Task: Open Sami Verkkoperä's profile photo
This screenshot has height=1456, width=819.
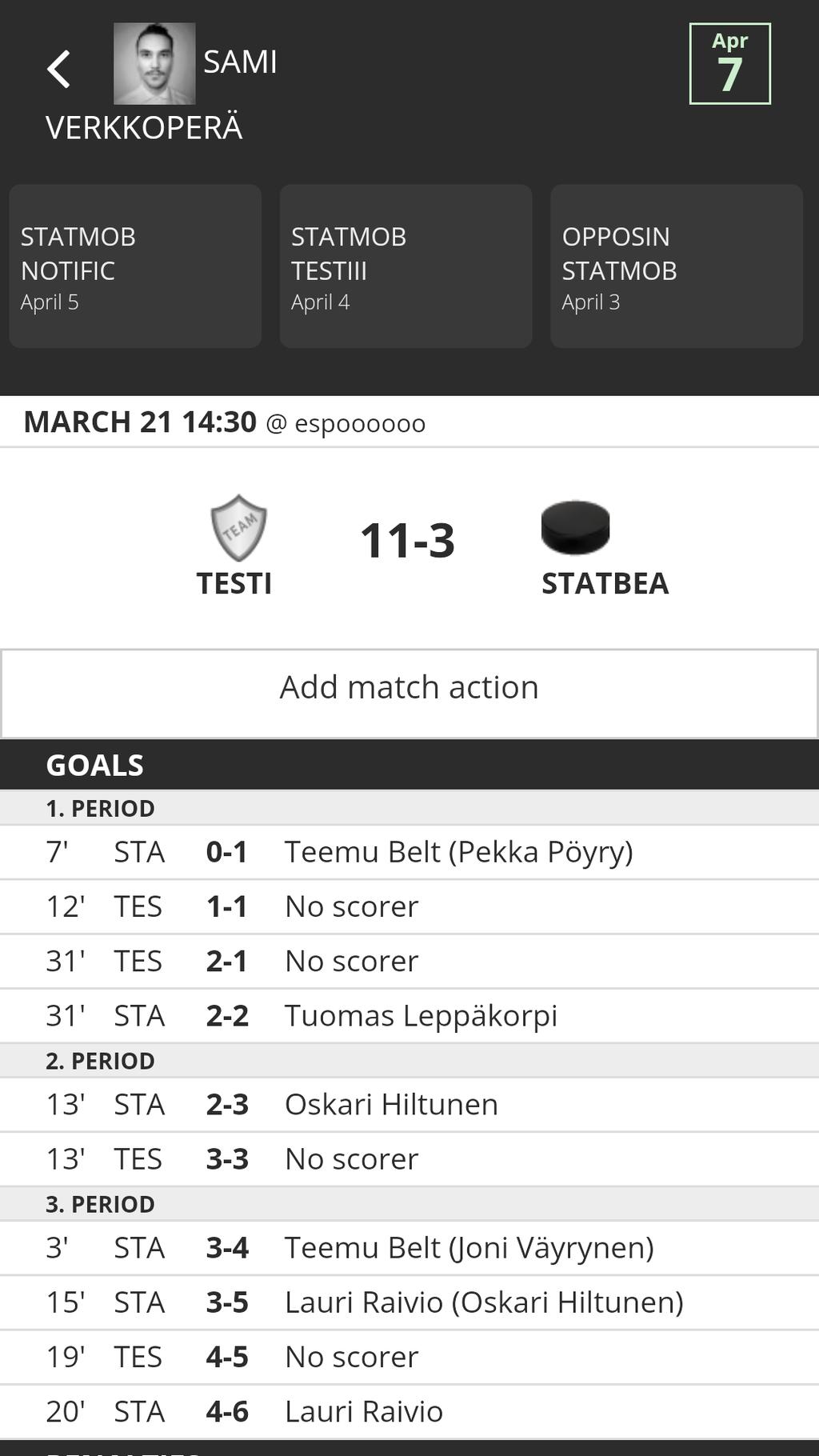Action: coord(154,63)
